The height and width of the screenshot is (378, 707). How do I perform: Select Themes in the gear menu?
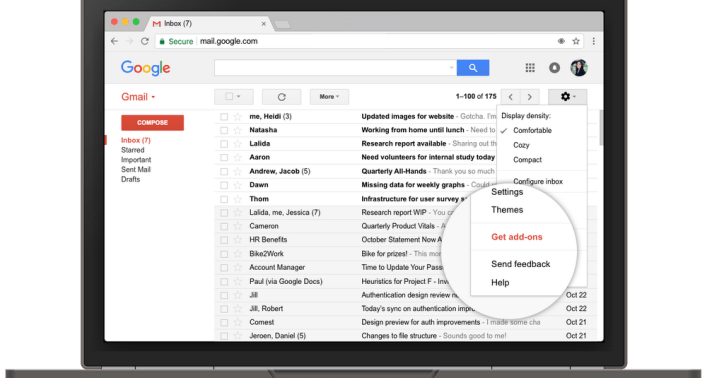(x=507, y=210)
